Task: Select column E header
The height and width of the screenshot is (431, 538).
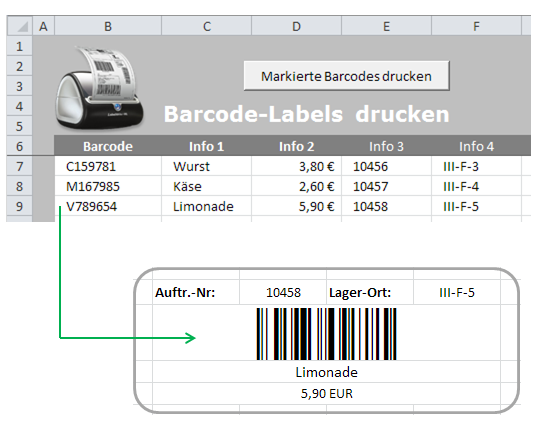Action: [x=386, y=26]
